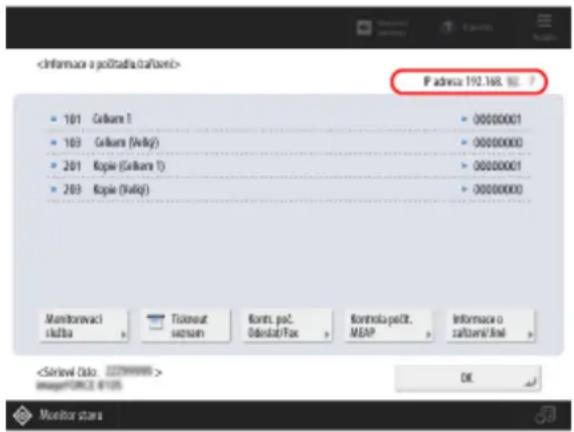
Task: Confirm with the OK button
Action: click(x=468, y=378)
